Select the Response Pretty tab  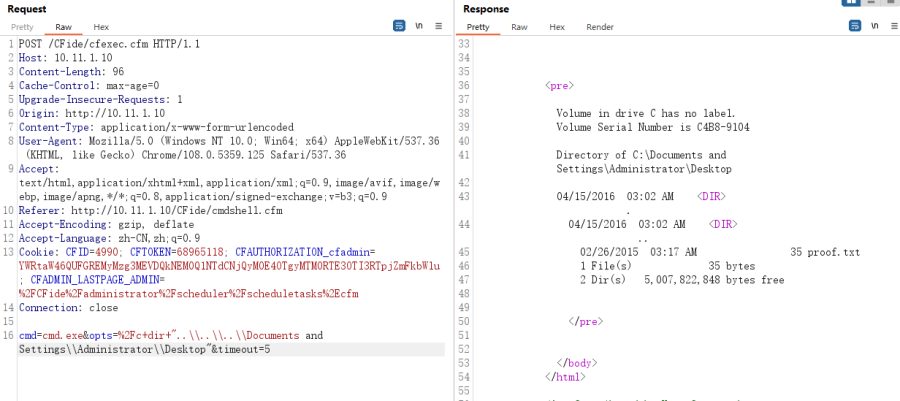478,27
